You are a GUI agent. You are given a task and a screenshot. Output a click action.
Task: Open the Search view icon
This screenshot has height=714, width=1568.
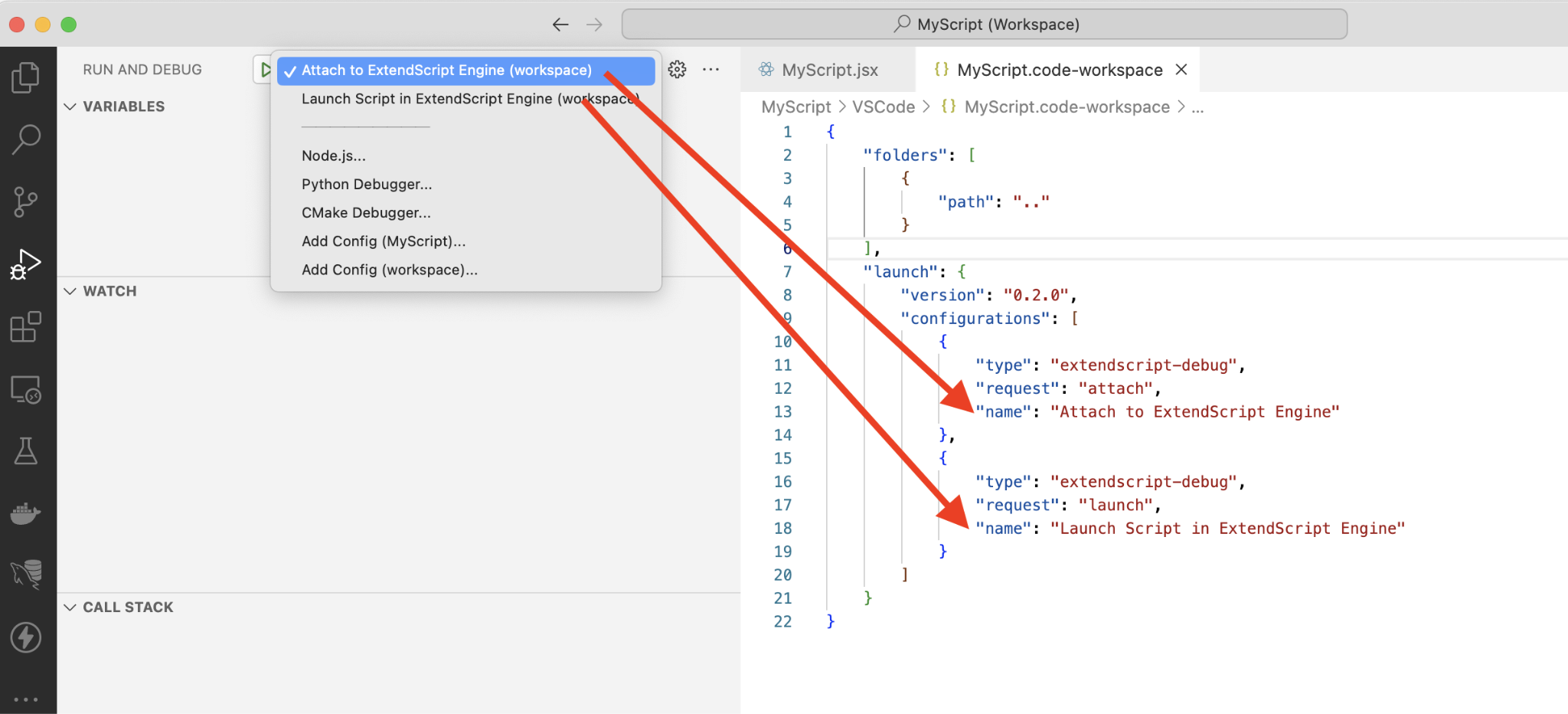pyautogui.click(x=26, y=139)
